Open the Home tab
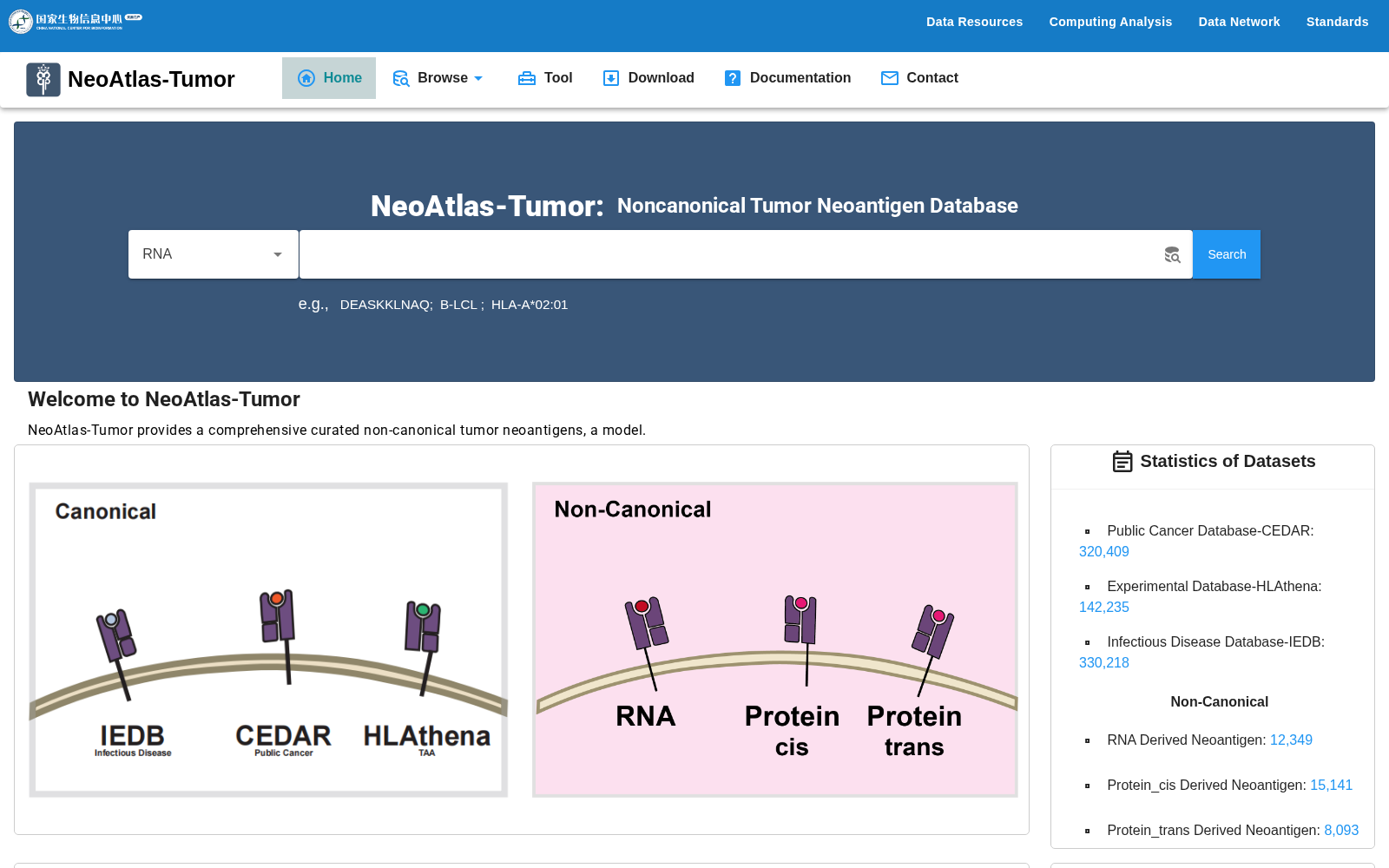The image size is (1389, 868). pos(329,78)
